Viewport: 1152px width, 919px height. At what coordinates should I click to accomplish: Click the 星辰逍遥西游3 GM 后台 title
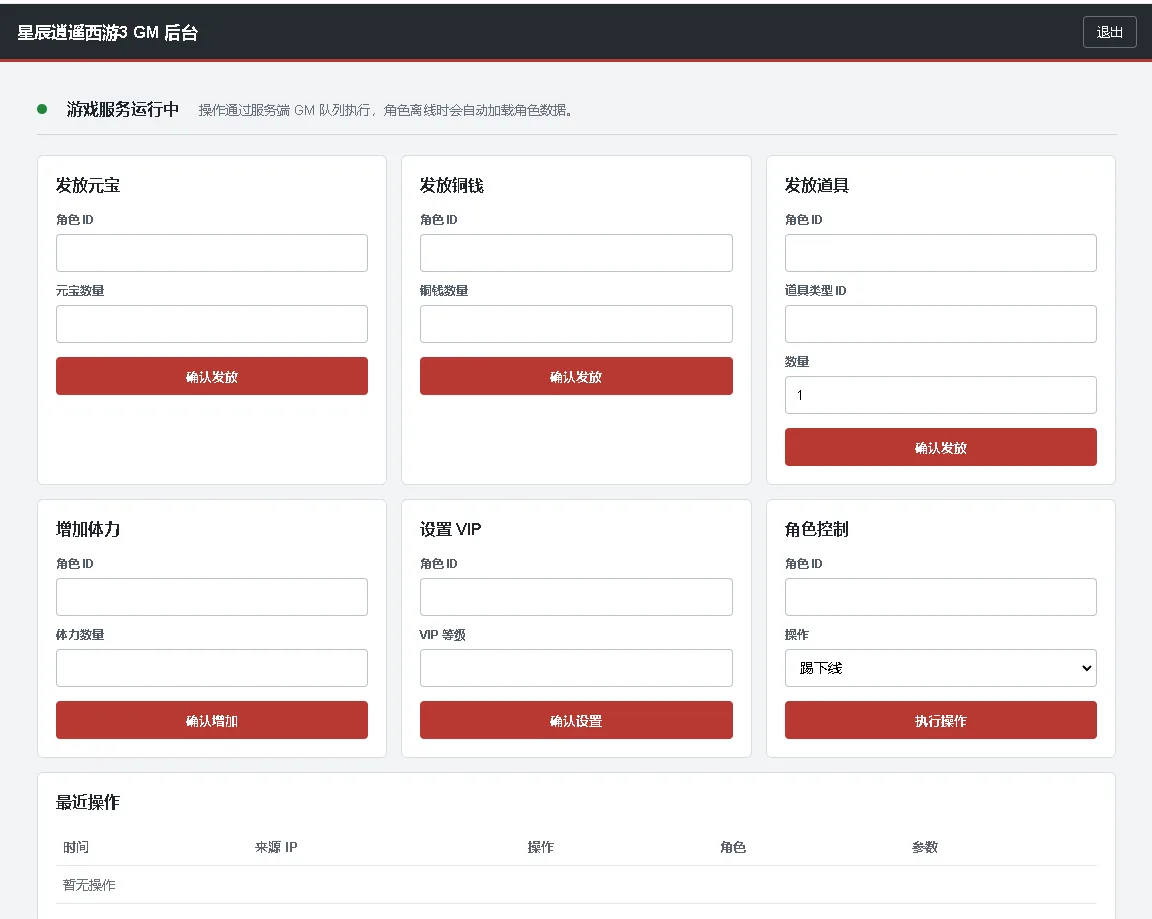(107, 32)
